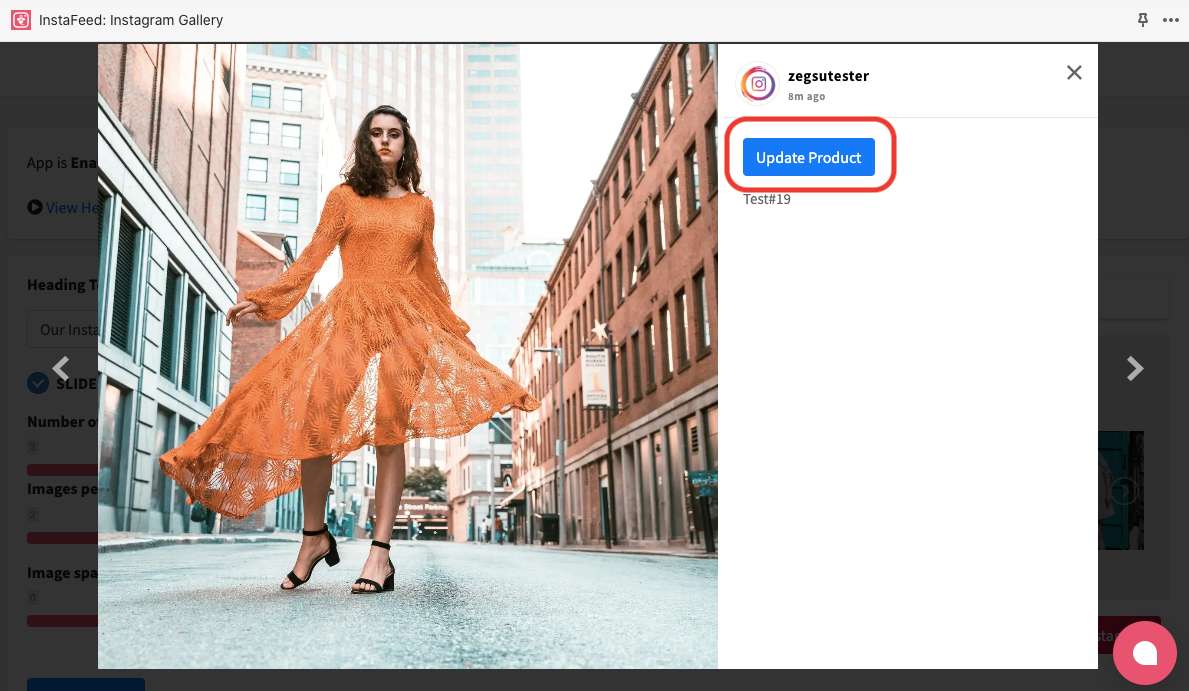This screenshot has width=1189, height=691.
Task: Adjust the Images per row slider bar
Action: coord(62,538)
